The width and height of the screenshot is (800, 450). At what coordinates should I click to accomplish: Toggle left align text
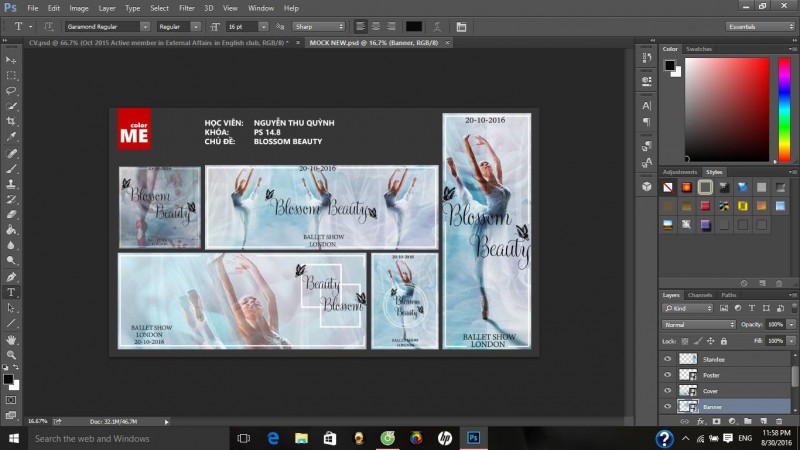(360, 27)
